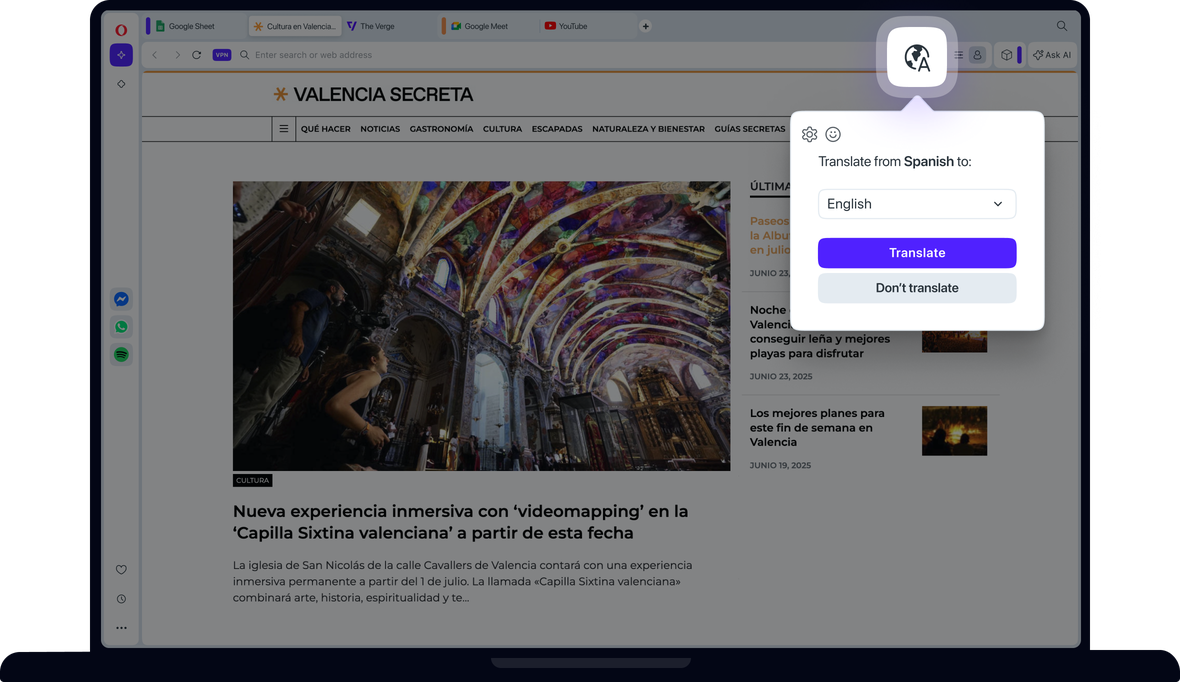1180x682 pixels.
Task: Switch to the YouTube tab
Action: (x=572, y=26)
